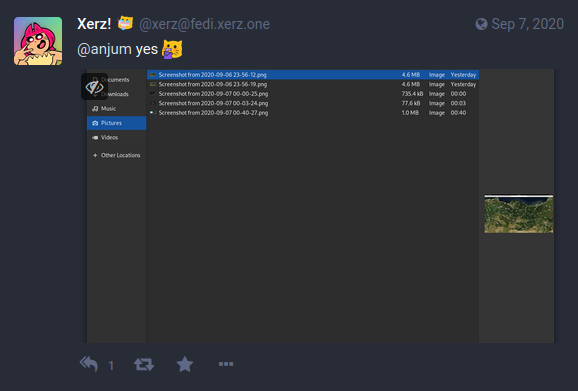Select Screenshot from 2020-09-07 00-40-27.png

point(313,113)
